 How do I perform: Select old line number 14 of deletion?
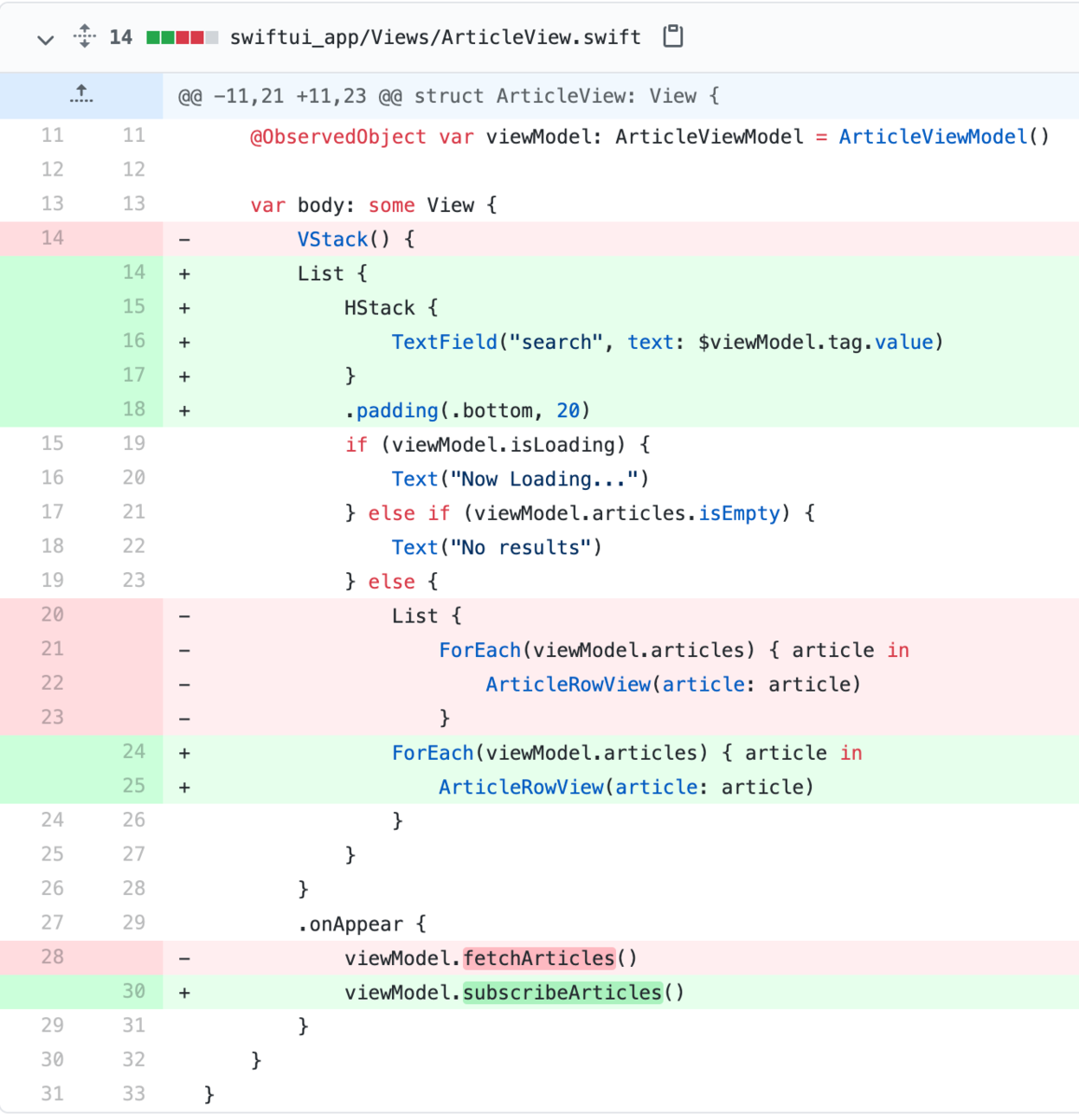[x=52, y=238]
